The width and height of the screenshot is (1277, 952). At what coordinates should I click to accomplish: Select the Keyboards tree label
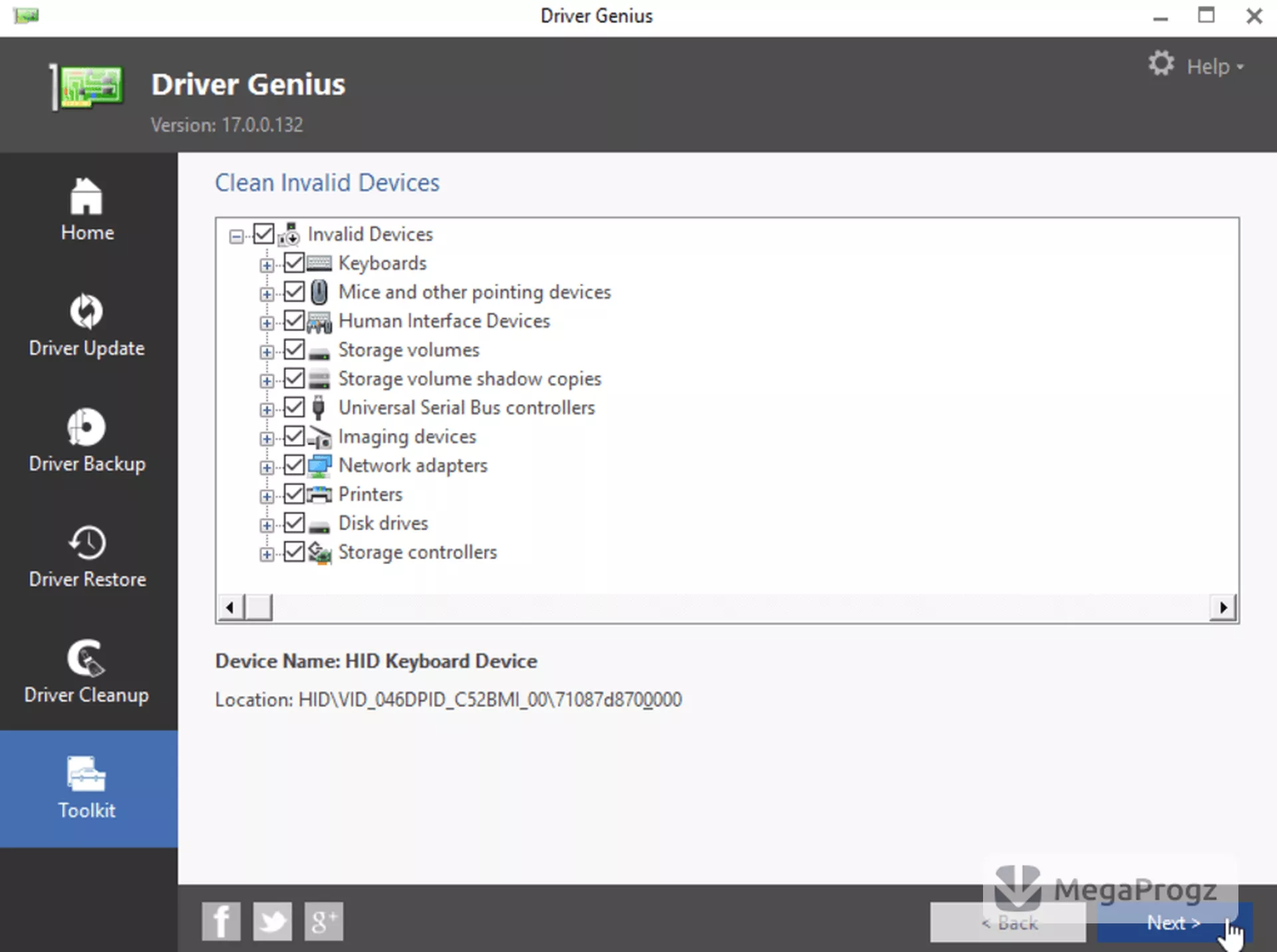[382, 263]
